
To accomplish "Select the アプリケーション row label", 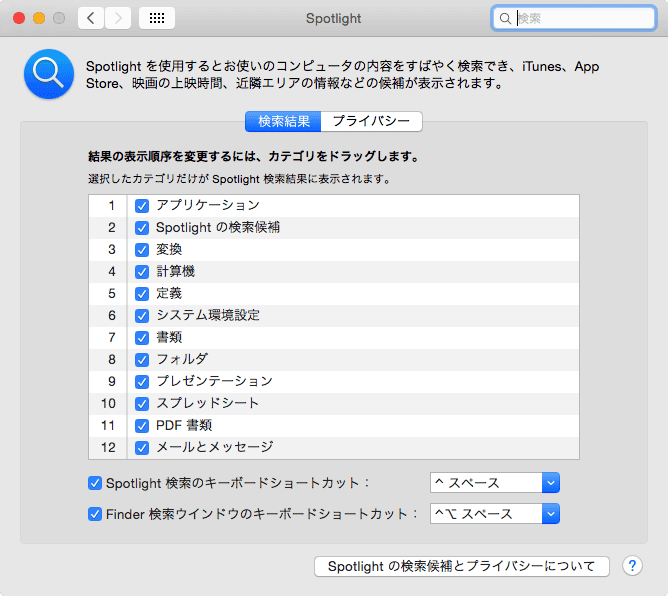I will 208,205.
